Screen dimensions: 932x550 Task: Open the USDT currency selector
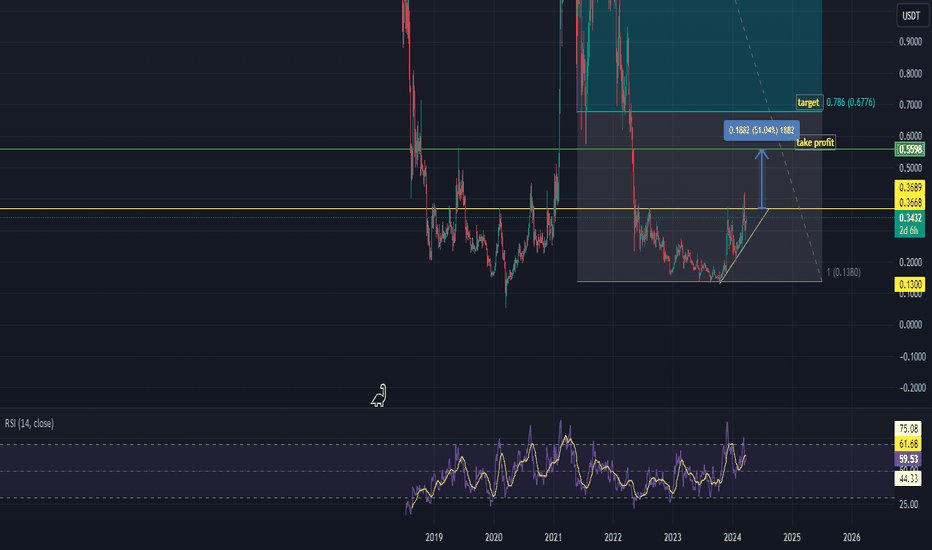pyautogui.click(x=911, y=16)
